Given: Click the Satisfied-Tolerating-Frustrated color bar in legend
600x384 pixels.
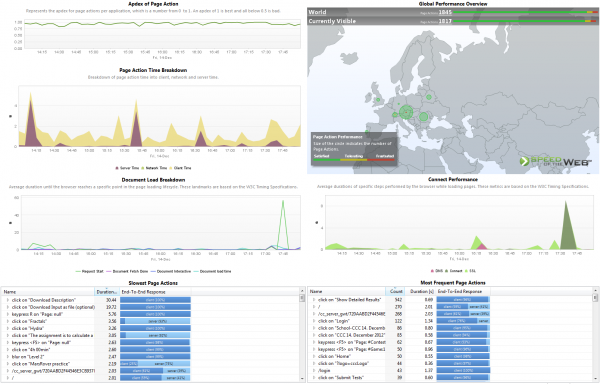Looking at the screenshot, I should [354, 160].
